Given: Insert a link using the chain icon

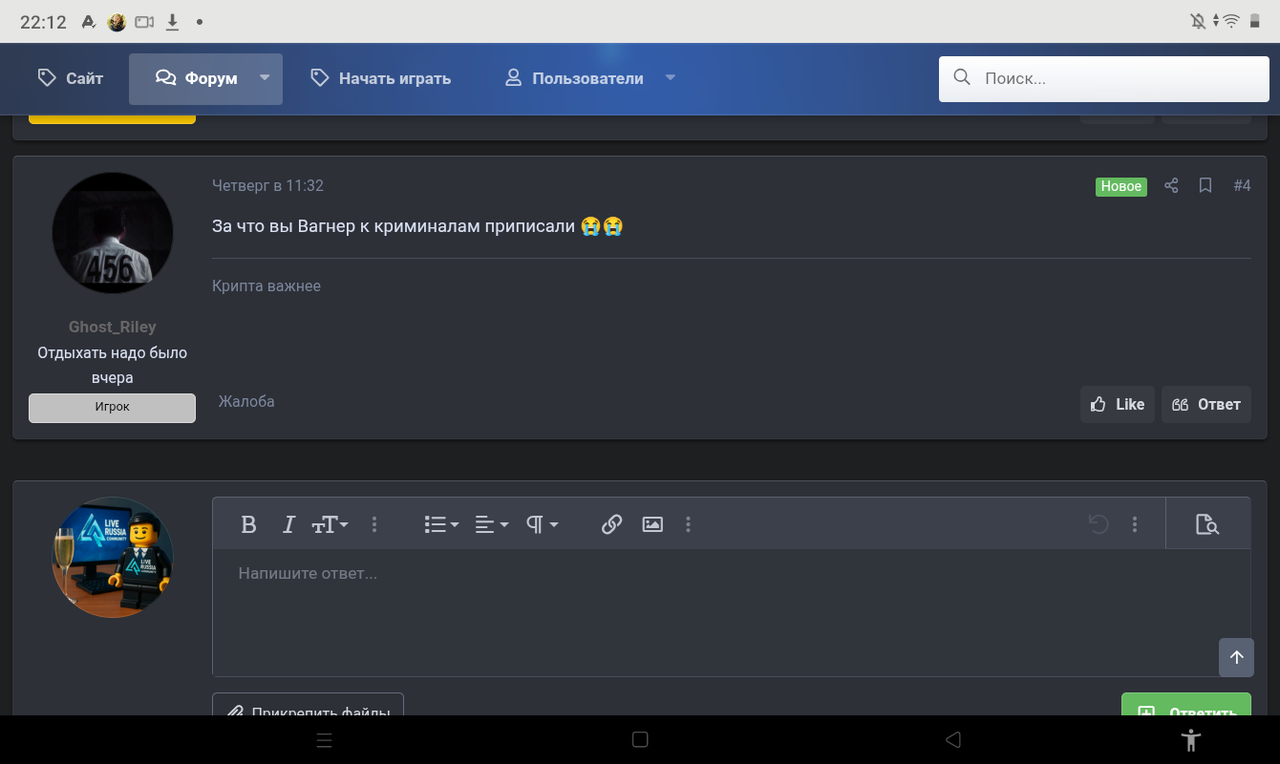Looking at the screenshot, I should click(x=611, y=523).
